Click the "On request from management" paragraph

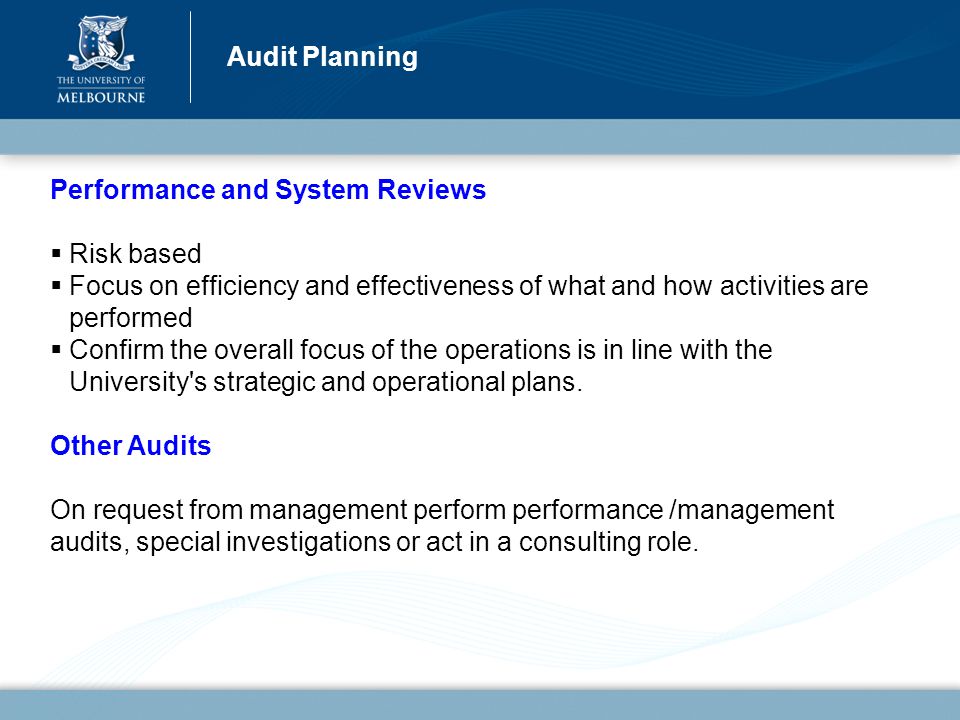pyautogui.click(x=442, y=525)
